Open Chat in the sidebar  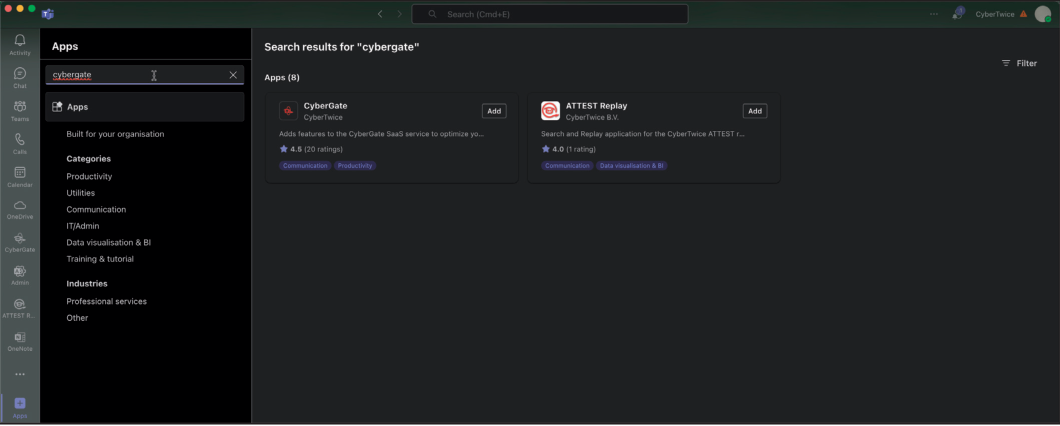coord(20,78)
